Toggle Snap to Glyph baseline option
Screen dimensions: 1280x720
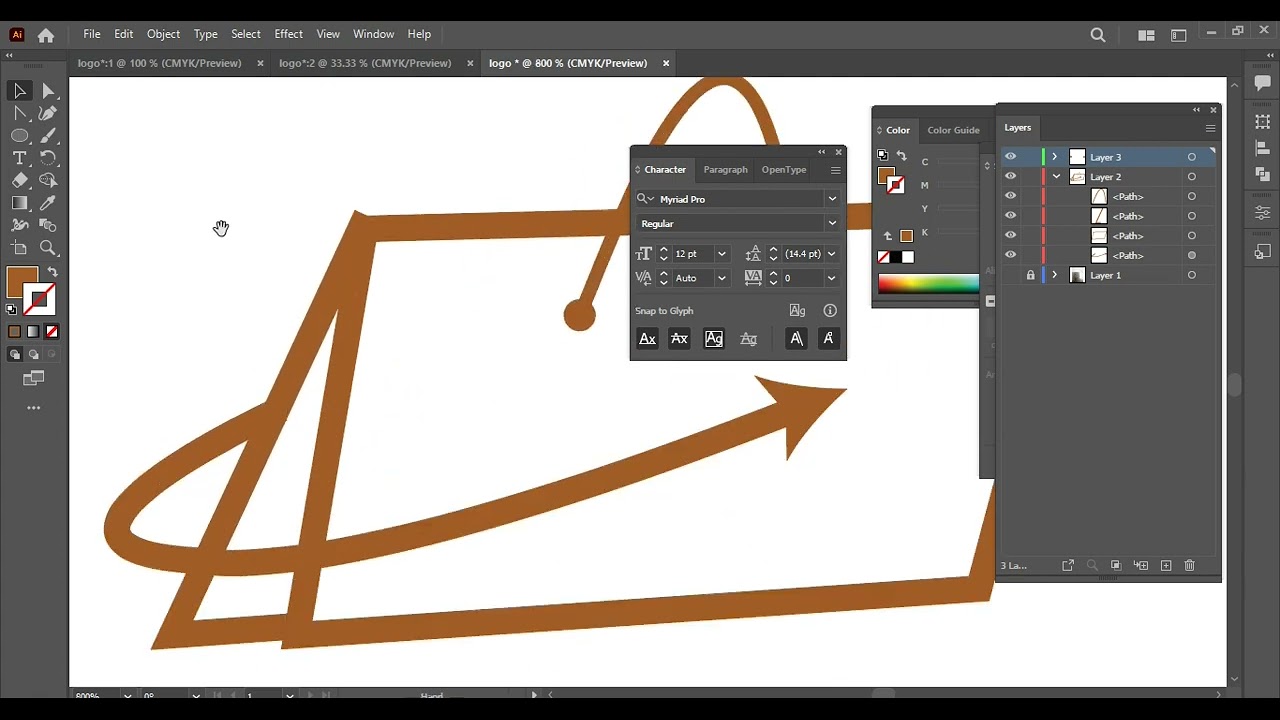[x=647, y=339]
